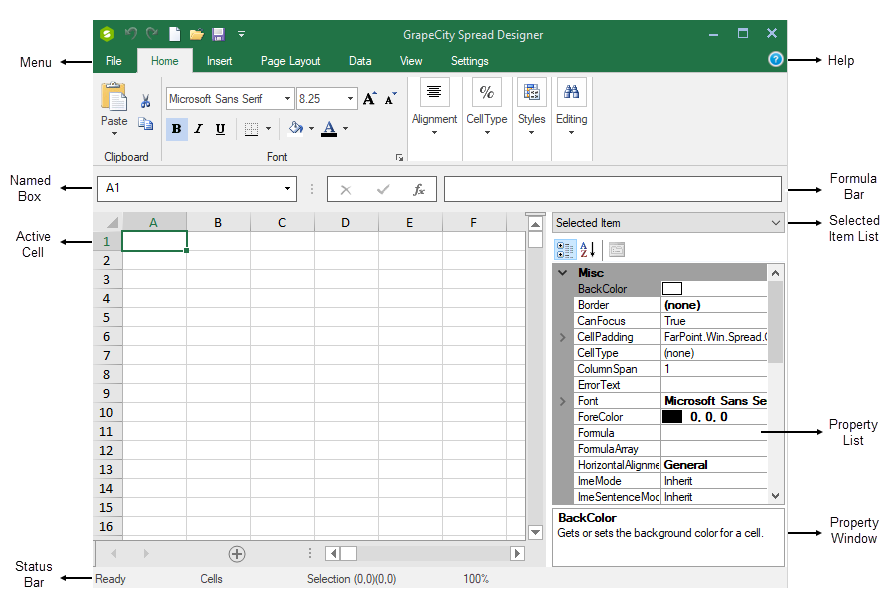The height and width of the screenshot is (608, 896).
Task: Open the Microsoft Sans Serif font dropdown
Action: (287, 99)
